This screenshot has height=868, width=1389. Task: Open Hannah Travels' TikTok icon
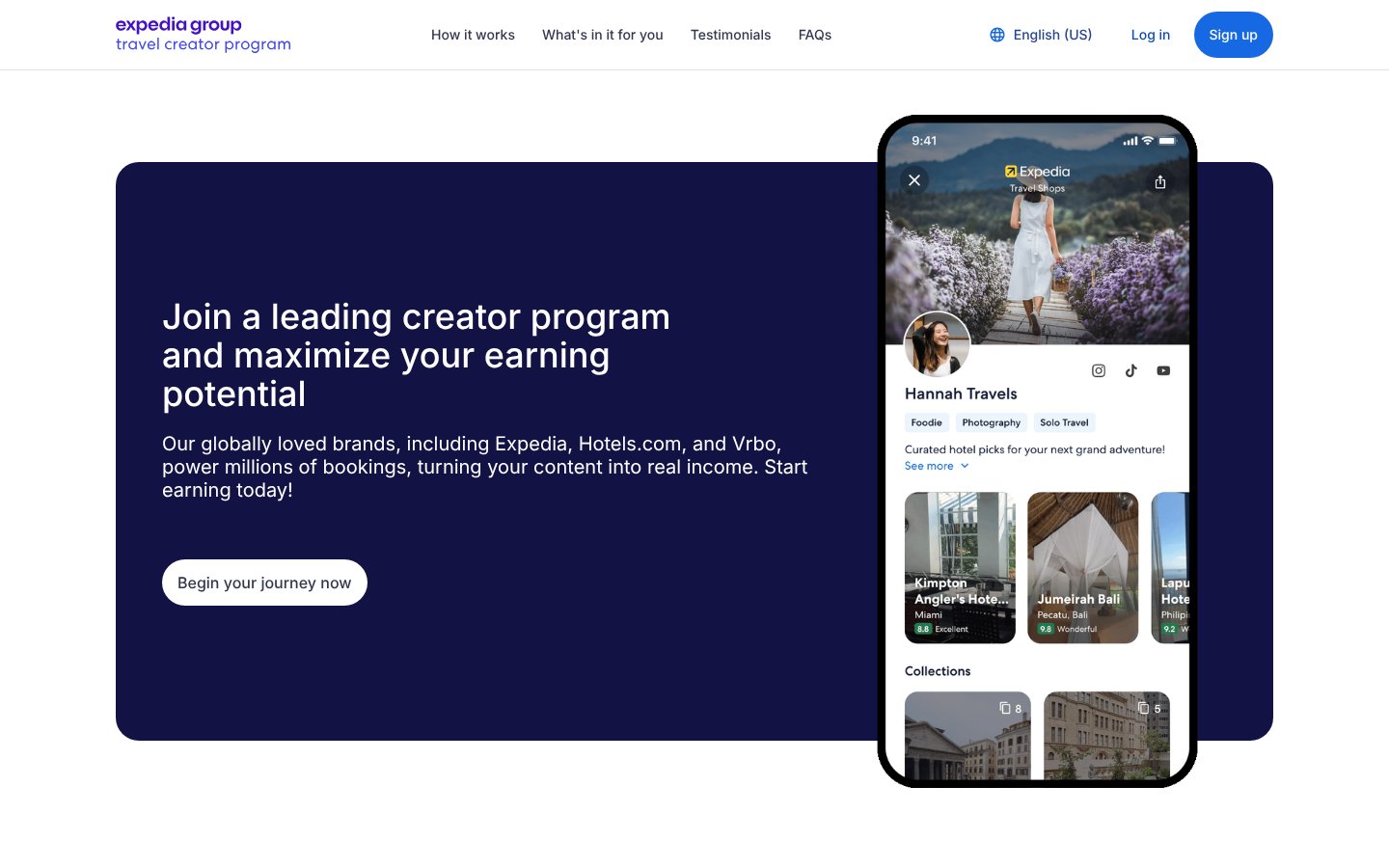pyautogui.click(x=1131, y=370)
